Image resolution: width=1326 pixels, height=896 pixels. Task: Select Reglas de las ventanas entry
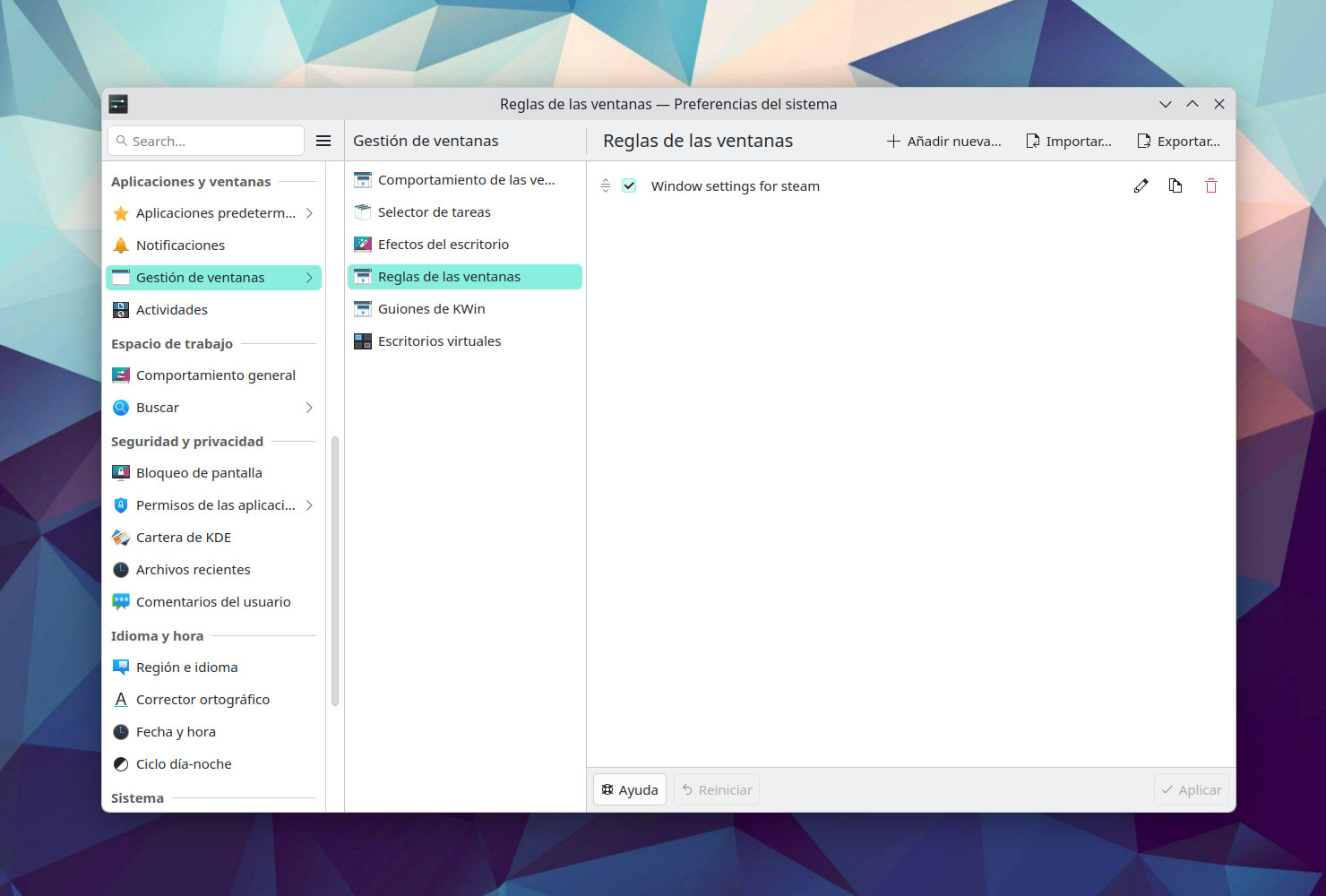pos(465,277)
